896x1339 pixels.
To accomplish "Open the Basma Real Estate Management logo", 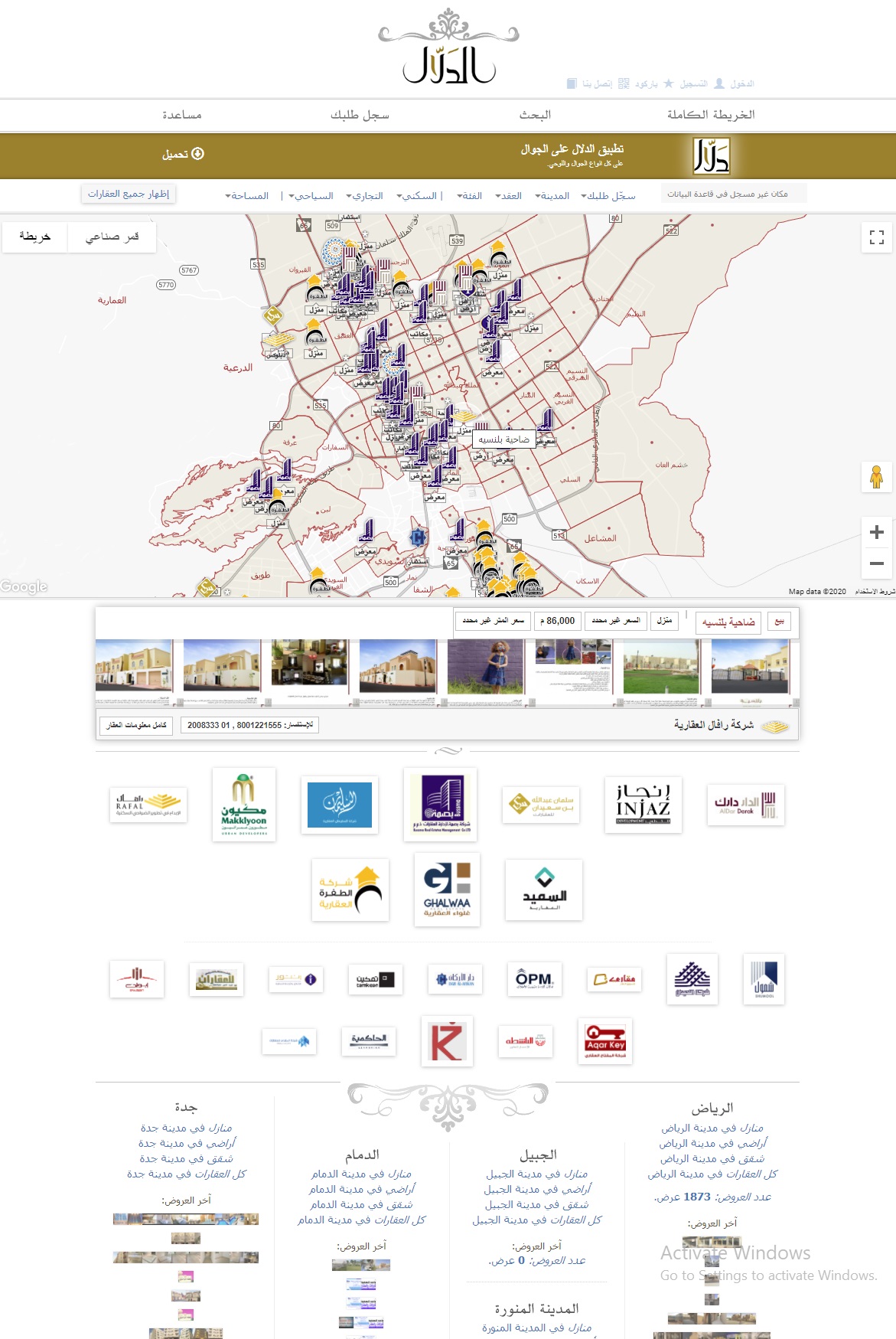I will (441, 805).
